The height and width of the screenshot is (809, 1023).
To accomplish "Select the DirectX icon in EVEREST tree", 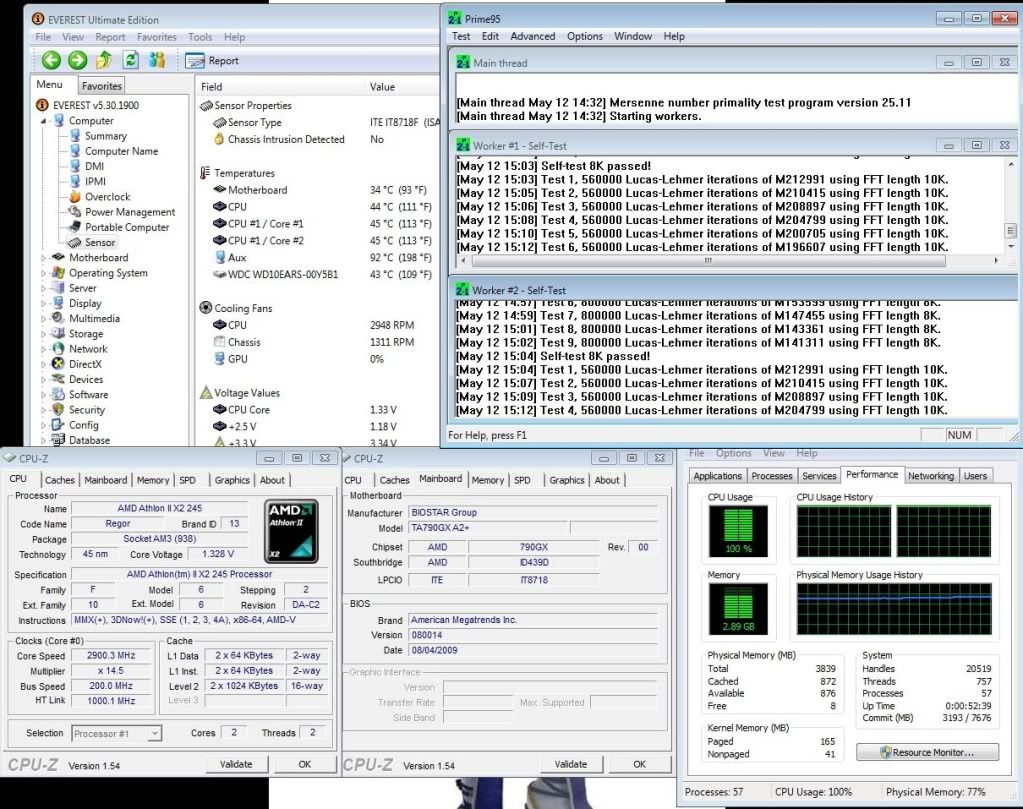I will point(59,364).
